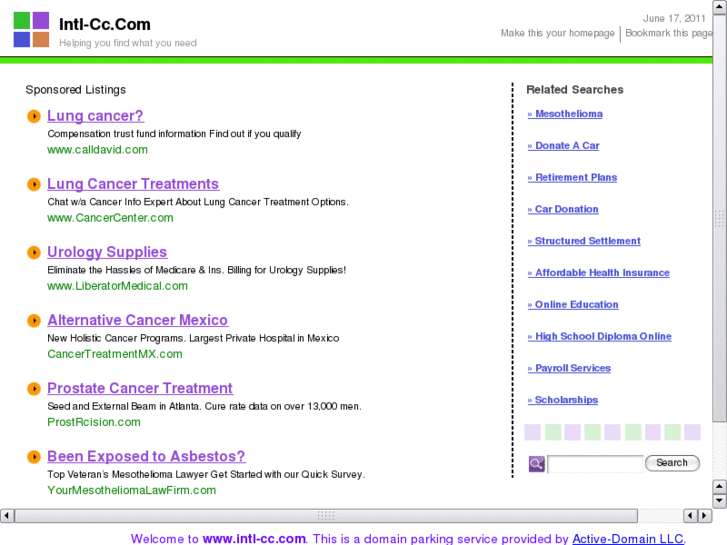Click Make this your homepage
The width and height of the screenshot is (727, 545).
pyautogui.click(x=557, y=33)
